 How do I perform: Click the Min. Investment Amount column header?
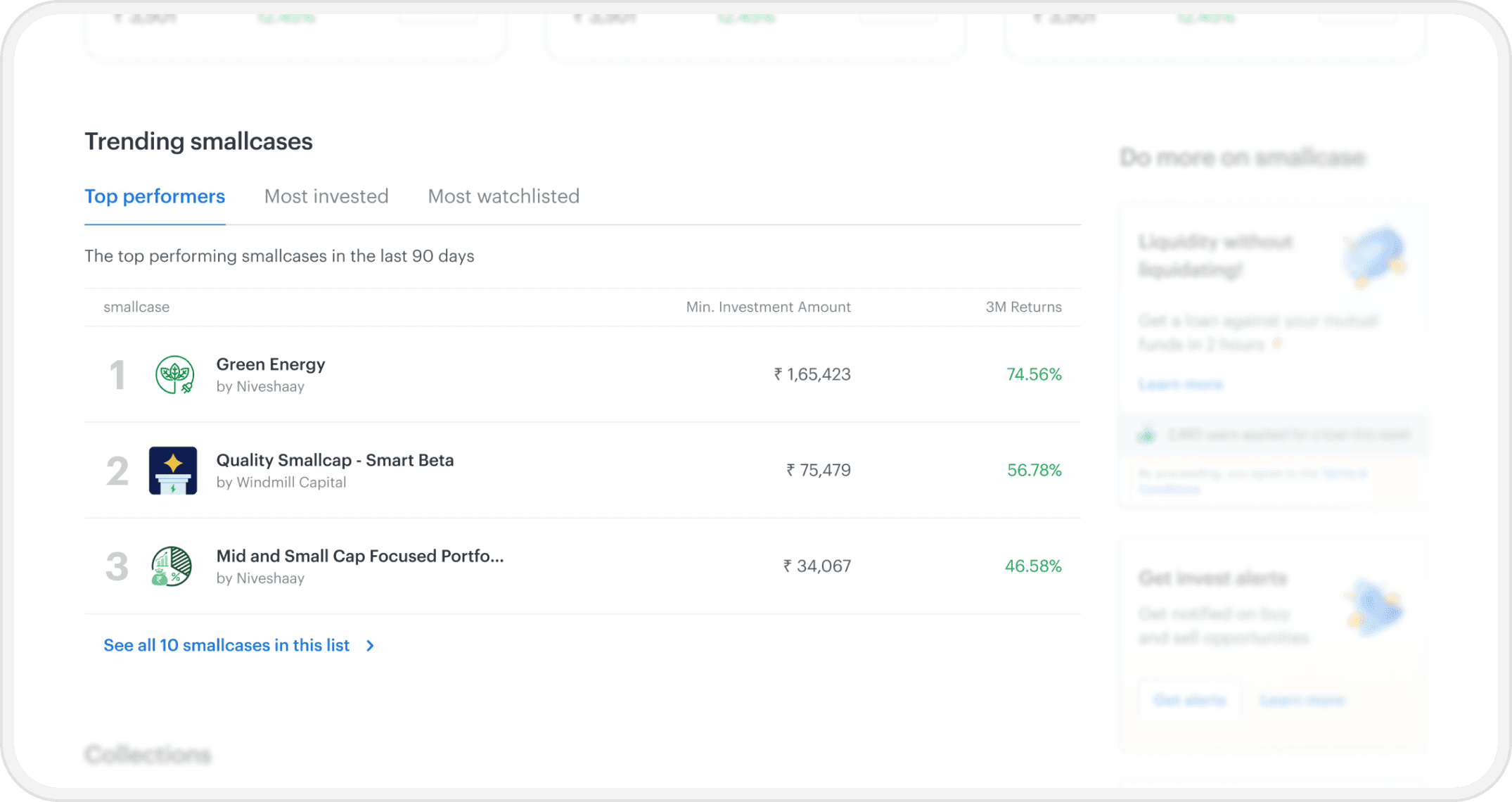point(768,307)
